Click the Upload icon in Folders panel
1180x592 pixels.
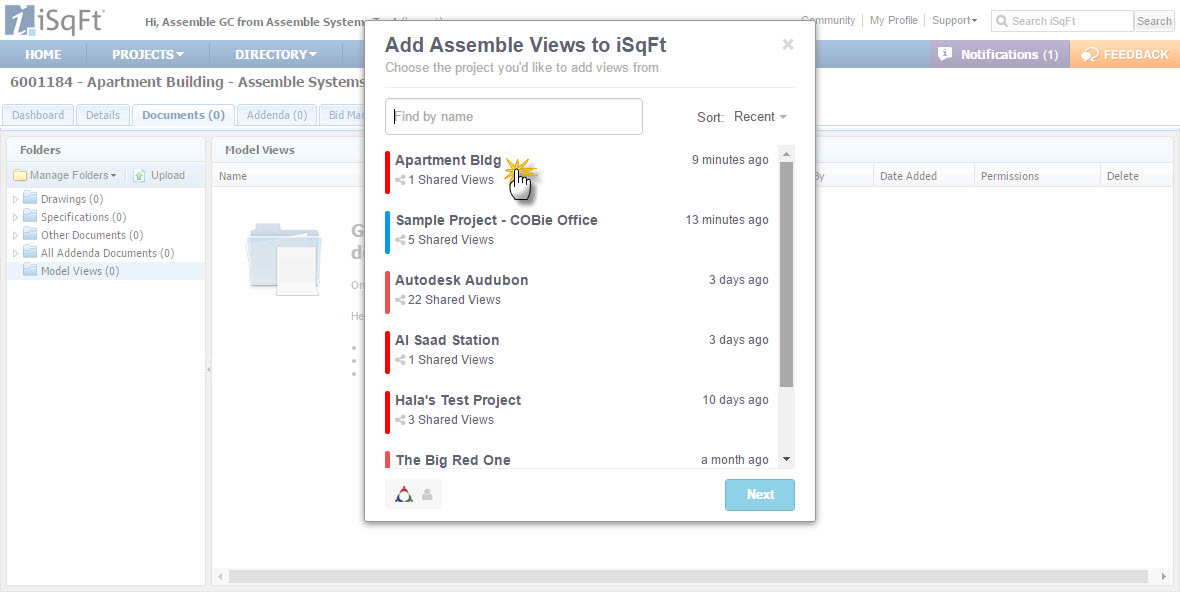139,175
